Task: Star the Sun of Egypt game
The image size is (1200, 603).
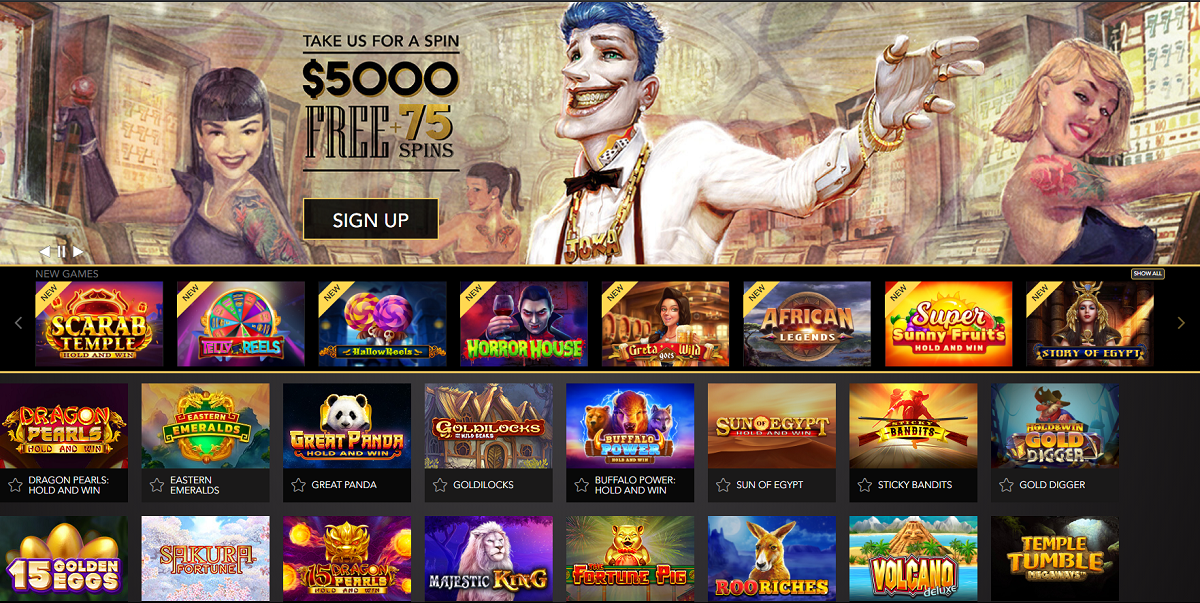Action: click(x=724, y=485)
